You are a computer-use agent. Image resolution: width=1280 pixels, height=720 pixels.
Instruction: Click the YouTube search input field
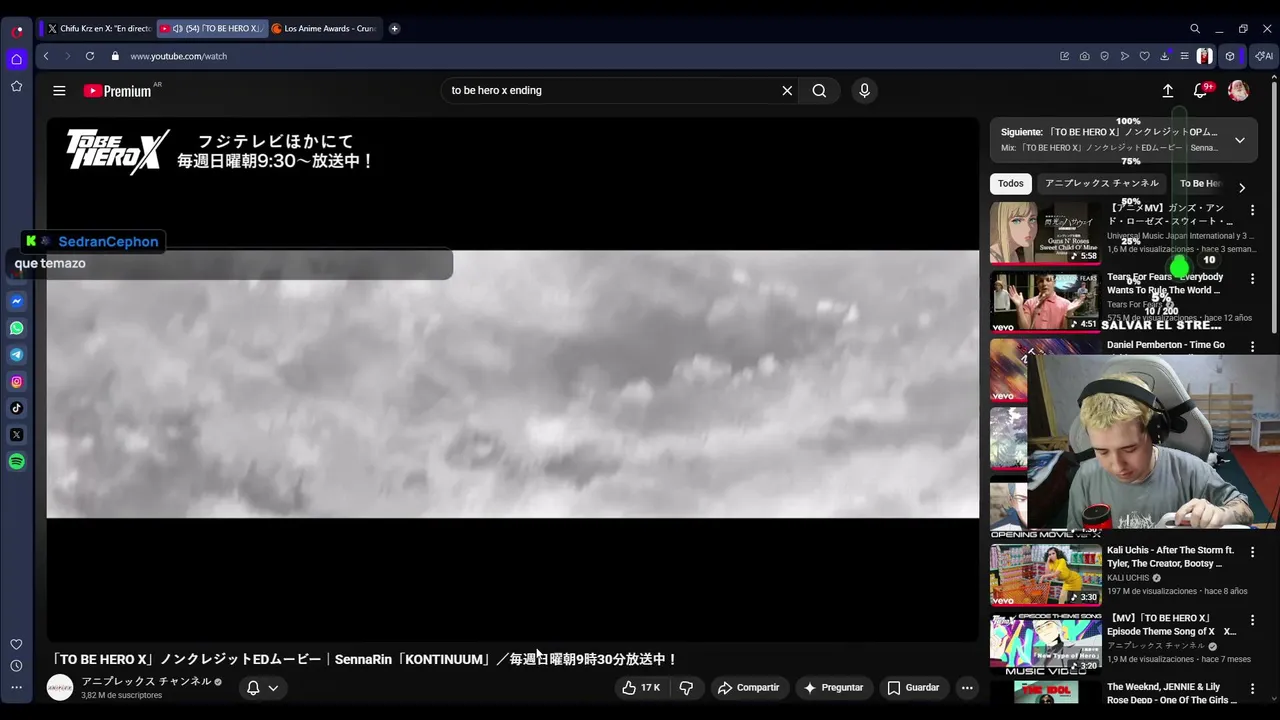610,90
